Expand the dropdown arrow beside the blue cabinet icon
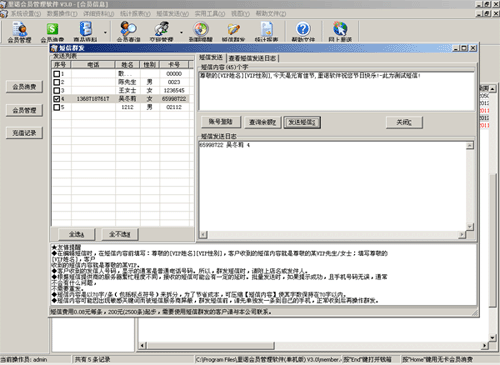The image size is (500, 365). pyautogui.click(x=105, y=32)
